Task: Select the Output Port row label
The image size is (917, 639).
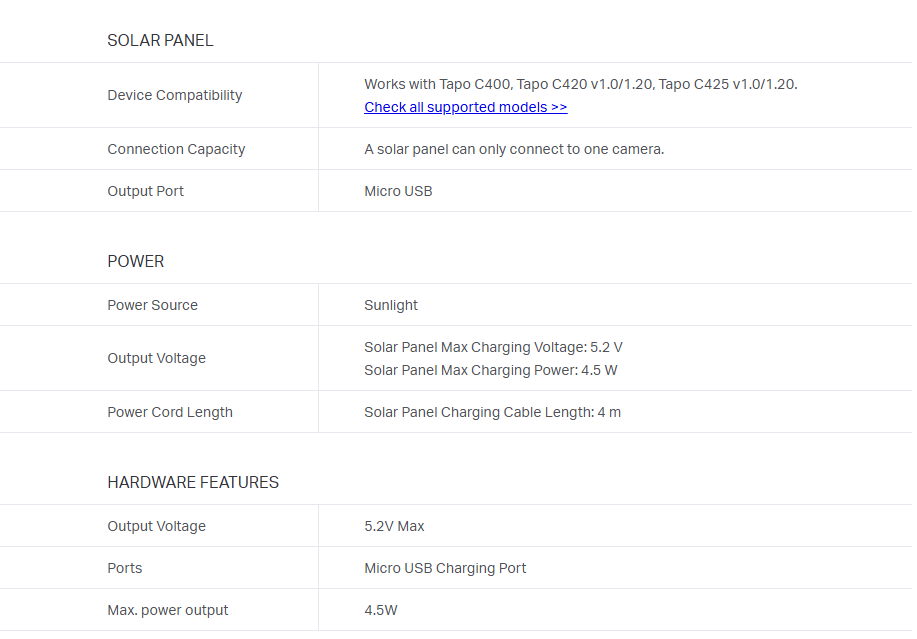Action: click(145, 191)
